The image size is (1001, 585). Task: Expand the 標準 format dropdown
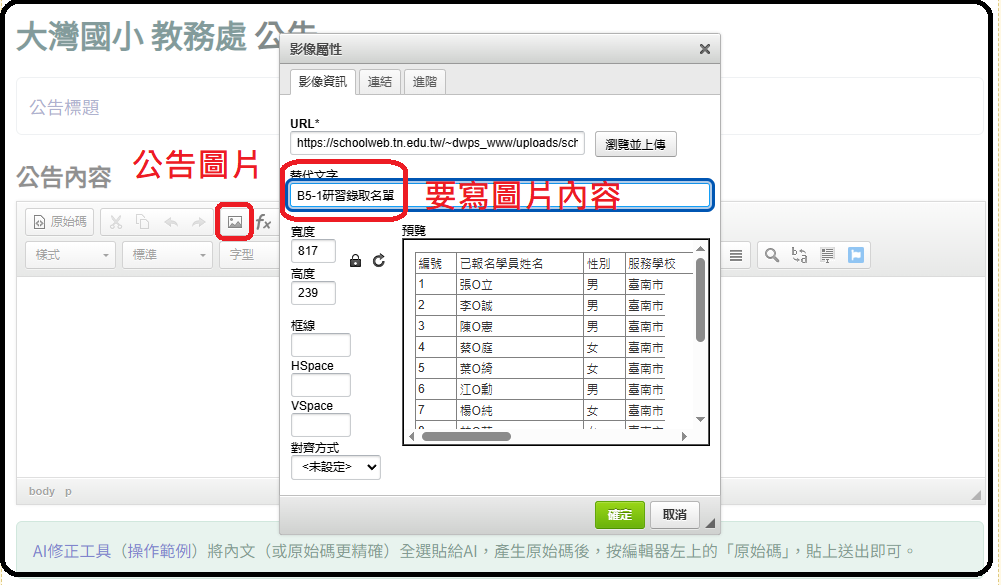pyautogui.click(x=167, y=255)
